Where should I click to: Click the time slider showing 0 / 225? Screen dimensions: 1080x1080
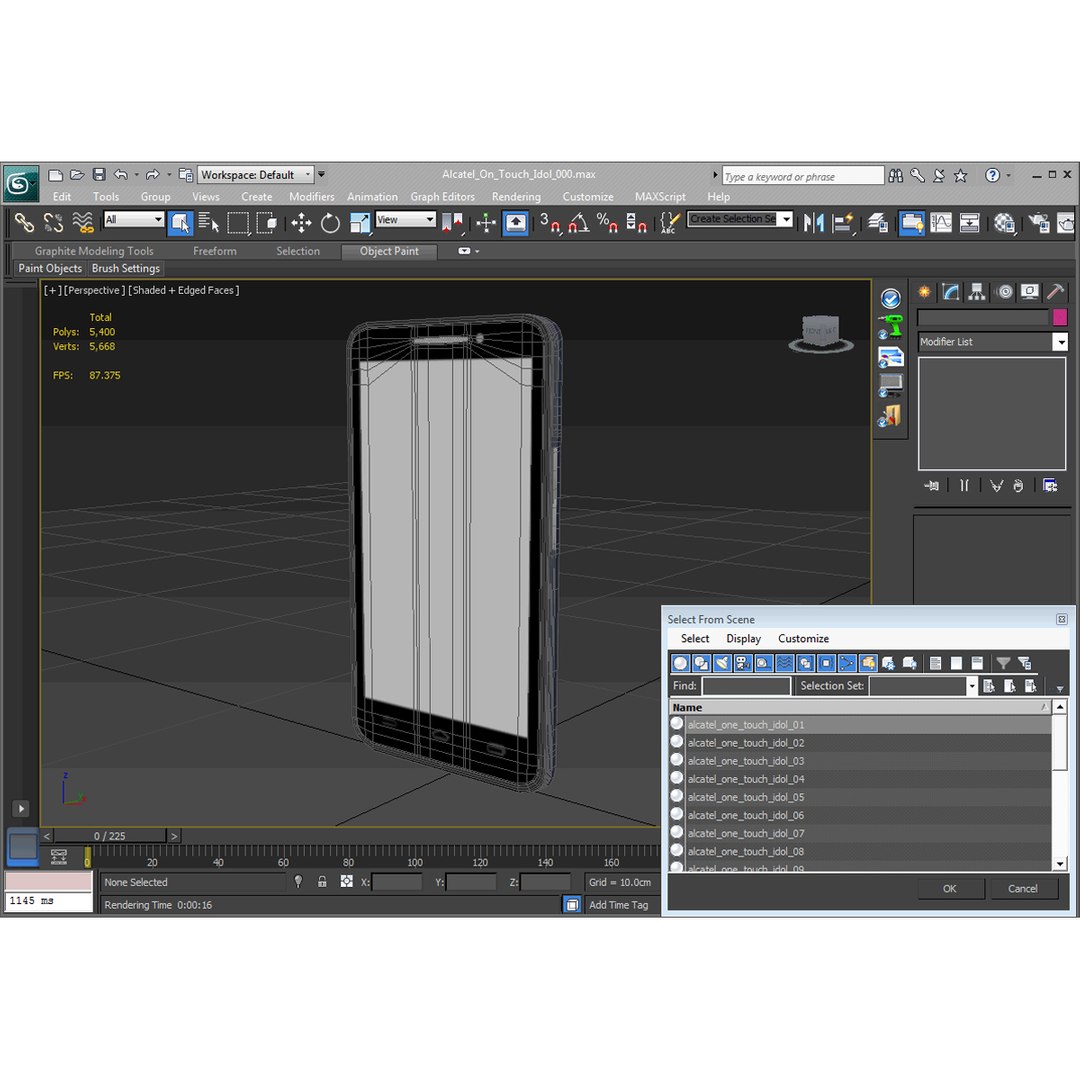click(110, 836)
